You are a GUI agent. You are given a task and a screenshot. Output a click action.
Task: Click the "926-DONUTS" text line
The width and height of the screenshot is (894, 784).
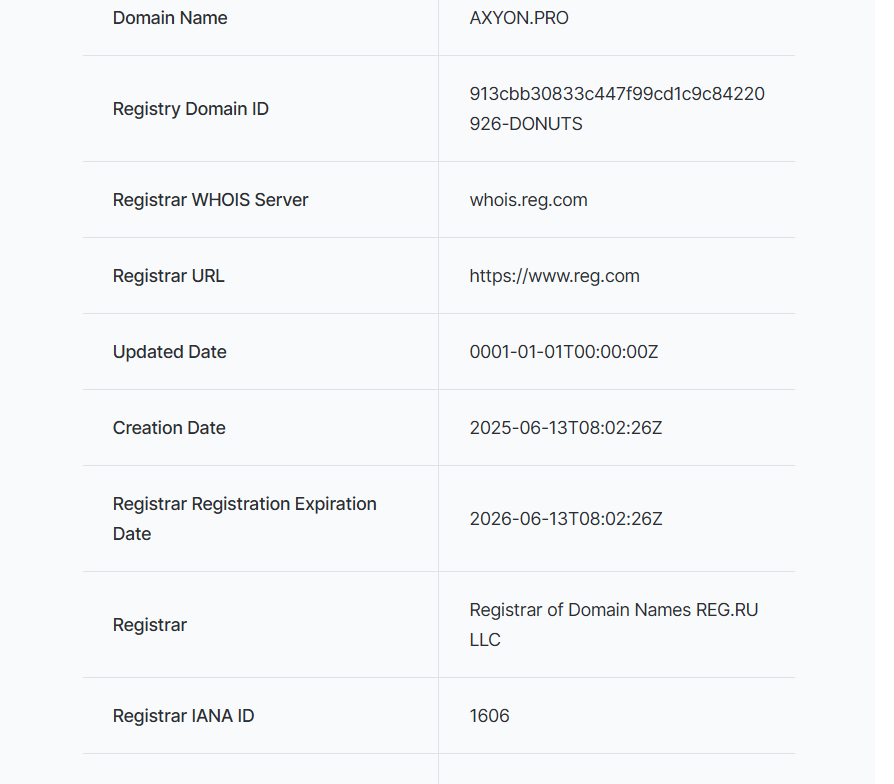click(526, 124)
